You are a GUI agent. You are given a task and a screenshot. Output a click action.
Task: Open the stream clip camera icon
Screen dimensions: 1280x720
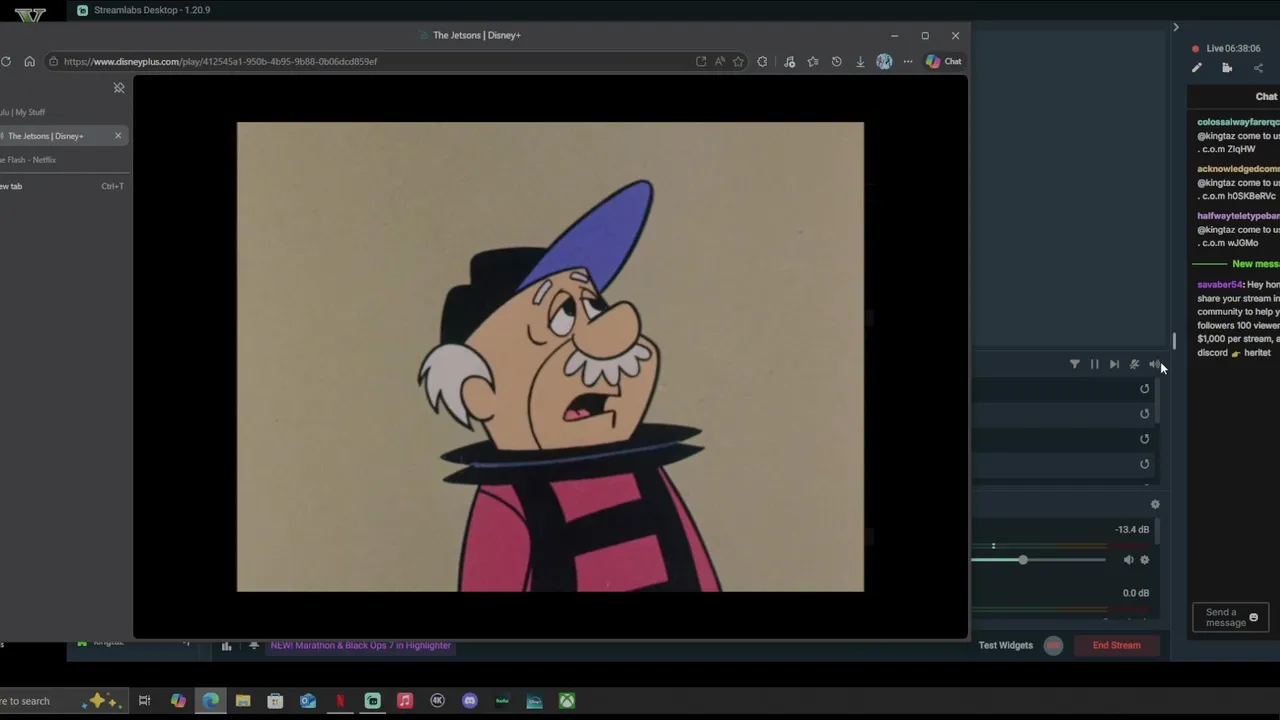click(1227, 68)
